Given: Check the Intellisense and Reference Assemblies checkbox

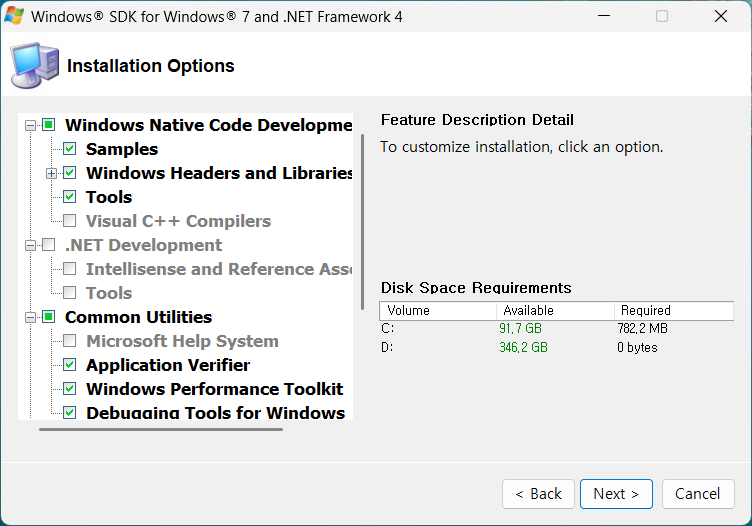Looking at the screenshot, I should click(70, 269).
